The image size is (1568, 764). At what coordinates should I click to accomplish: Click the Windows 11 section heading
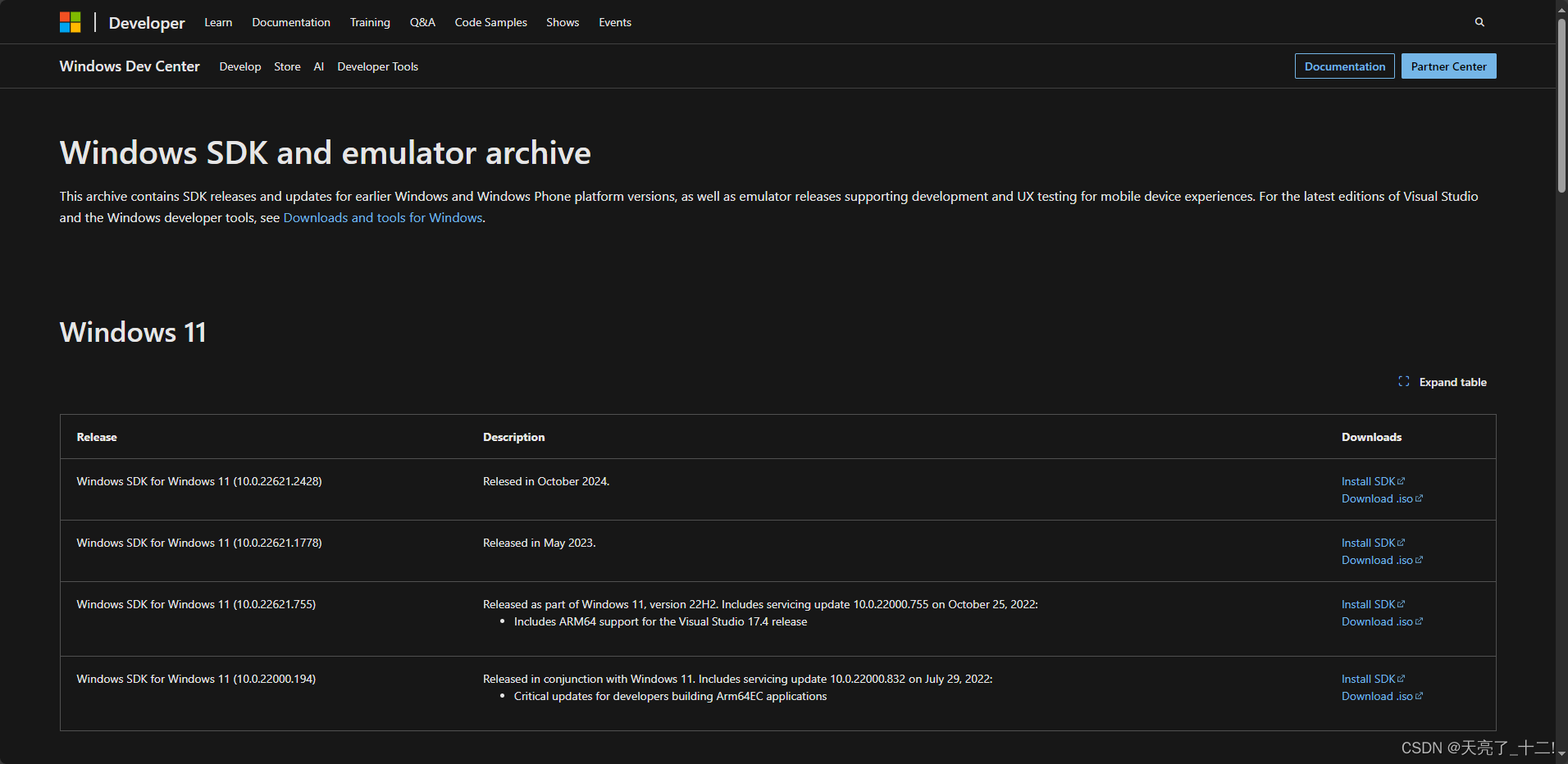[x=133, y=332]
